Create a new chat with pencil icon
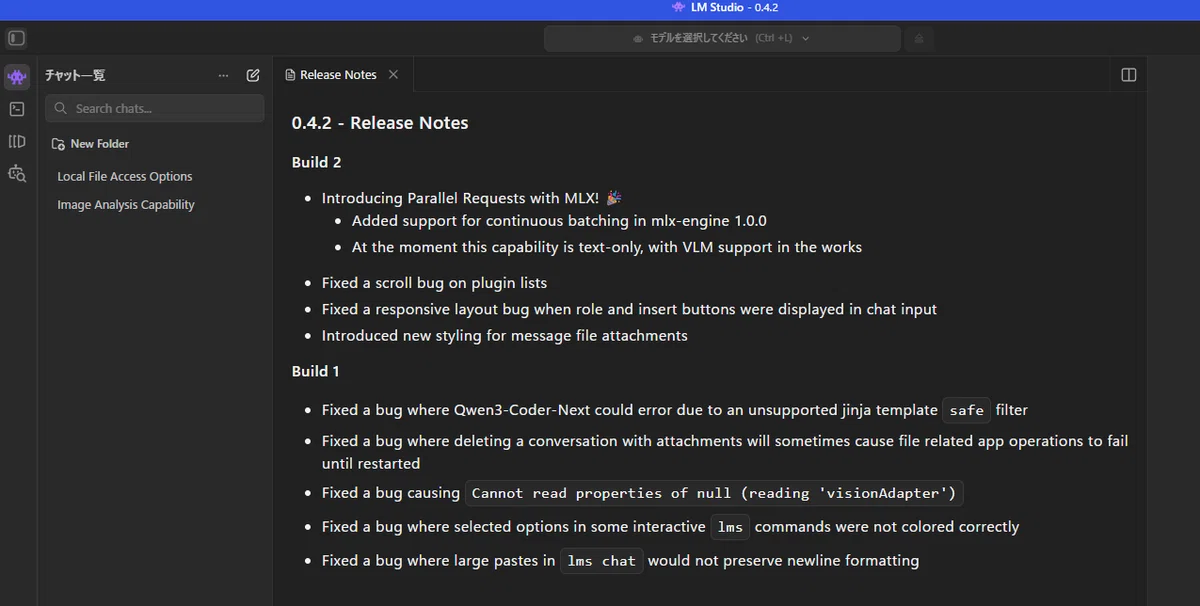Screen dimensions: 1200x606 253,75
